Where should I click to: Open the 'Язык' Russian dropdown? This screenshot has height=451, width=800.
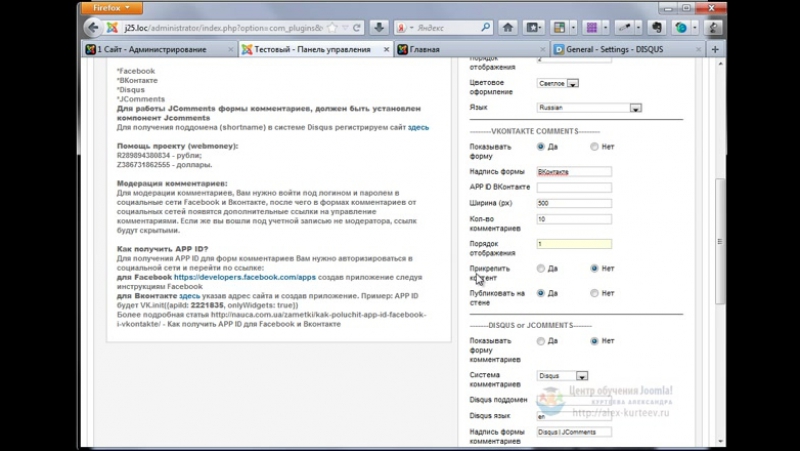pyautogui.click(x=589, y=108)
